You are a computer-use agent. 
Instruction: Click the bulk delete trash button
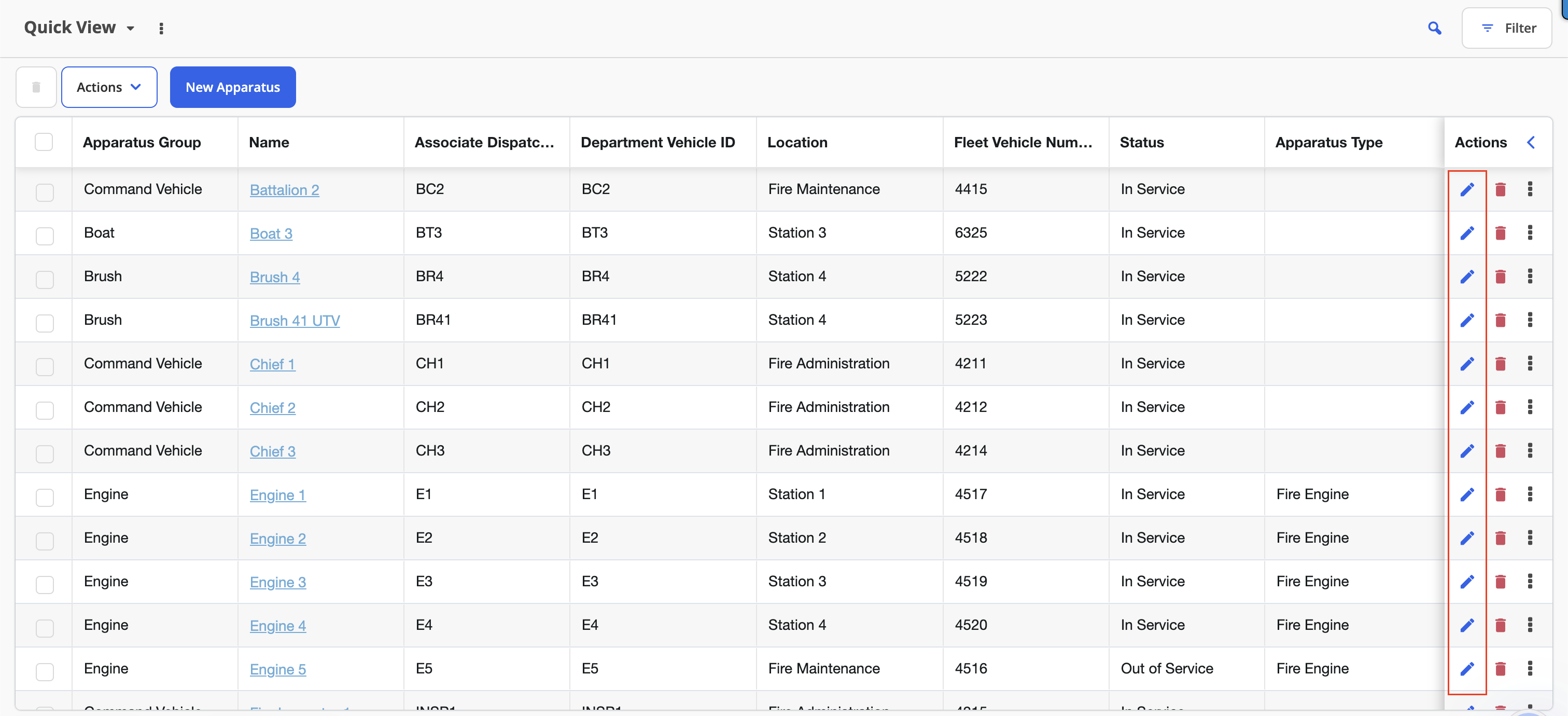coord(36,87)
